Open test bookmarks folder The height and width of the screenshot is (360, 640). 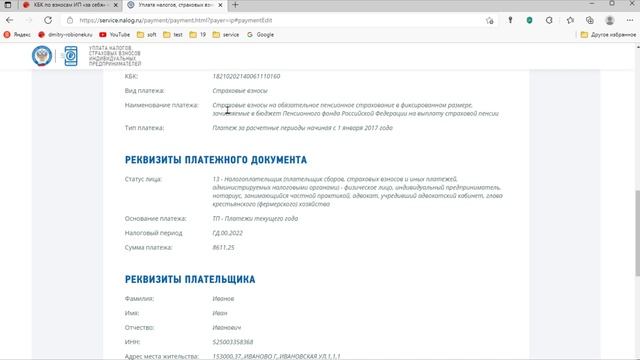coord(173,35)
